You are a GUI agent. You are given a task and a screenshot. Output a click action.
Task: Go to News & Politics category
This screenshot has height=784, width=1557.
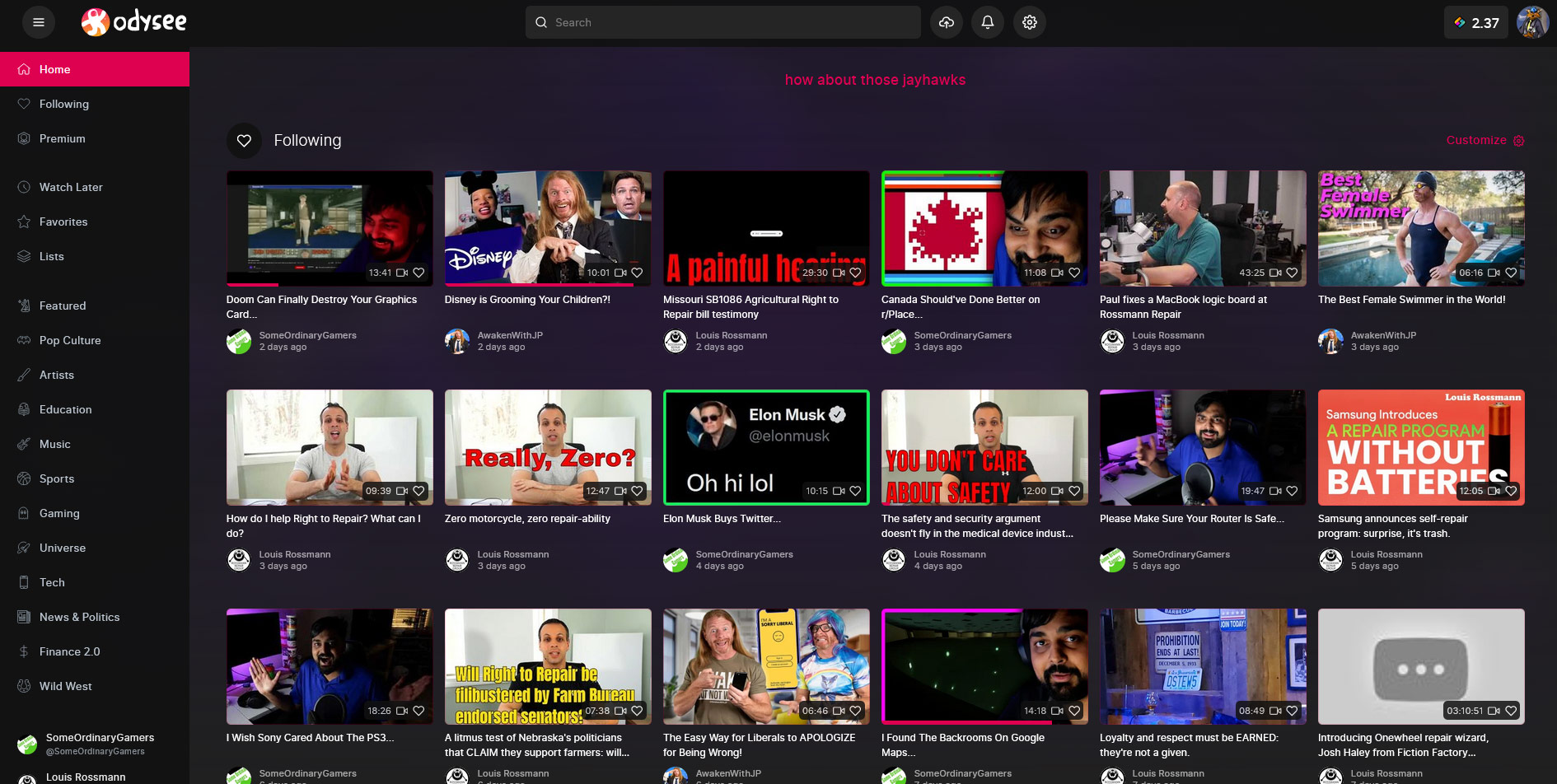(95, 617)
